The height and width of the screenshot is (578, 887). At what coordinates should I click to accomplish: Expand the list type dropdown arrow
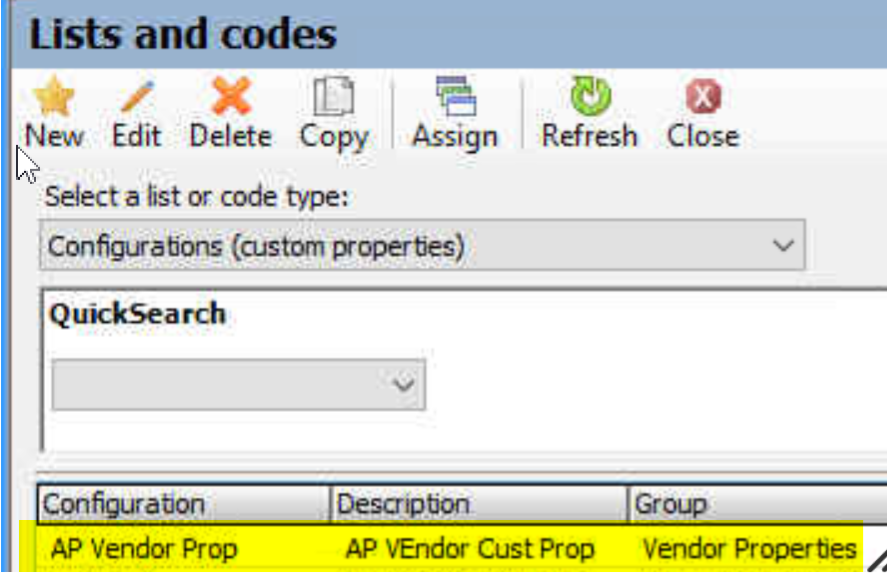tap(783, 245)
